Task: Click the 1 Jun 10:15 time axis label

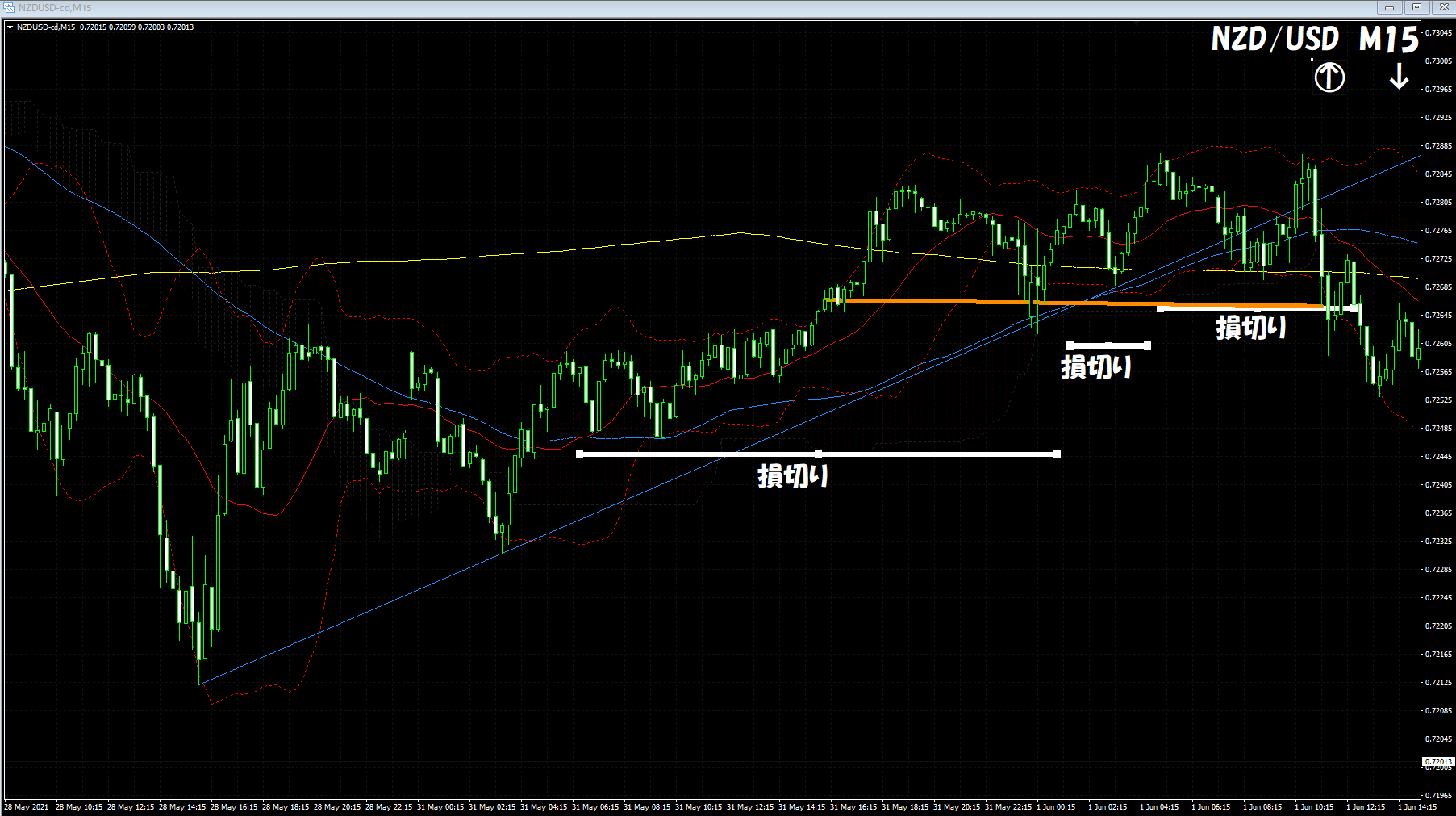Action: coord(1314,807)
